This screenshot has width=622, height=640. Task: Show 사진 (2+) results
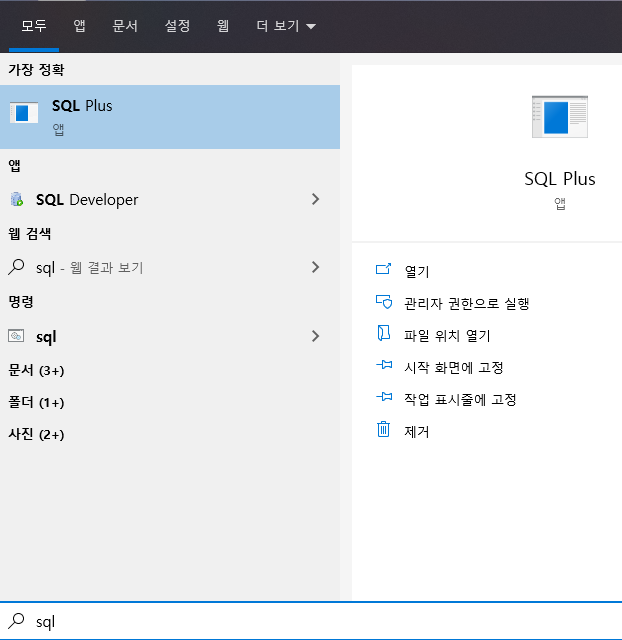(x=36, y=434)
